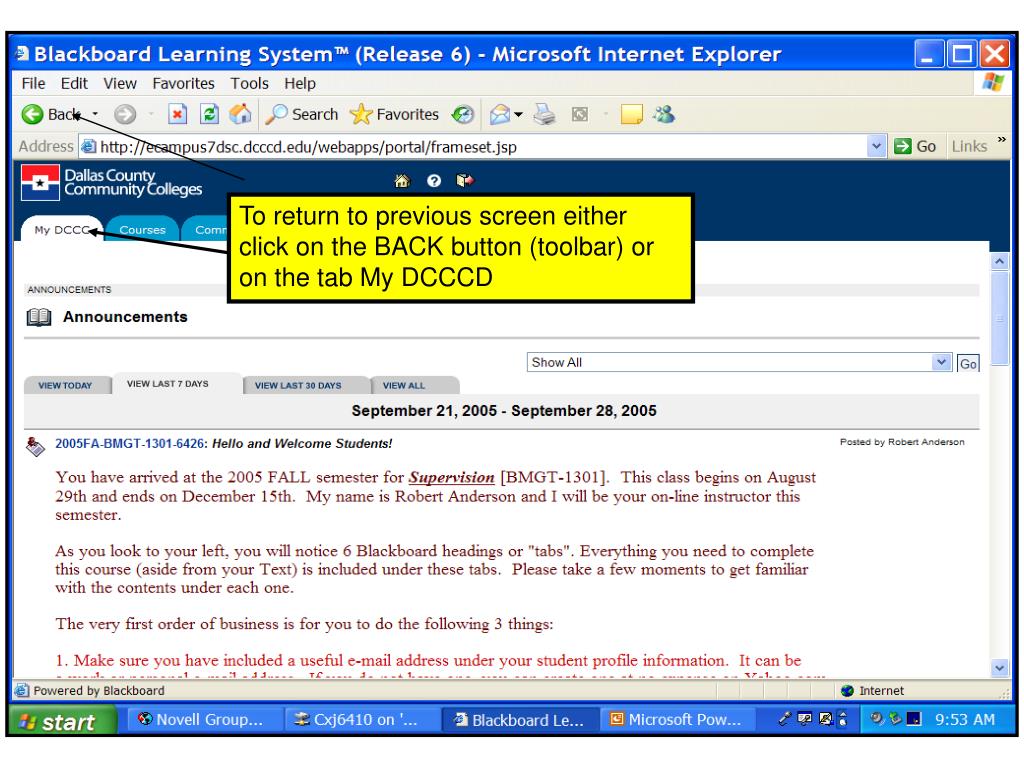This screenshot has width=1024, height=768.
Task: Open the Favorites menu
Action: pos(183,84)
